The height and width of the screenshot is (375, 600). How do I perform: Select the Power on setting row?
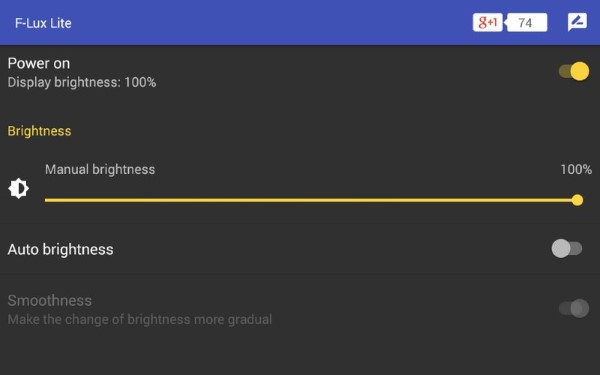click(300, 72)
